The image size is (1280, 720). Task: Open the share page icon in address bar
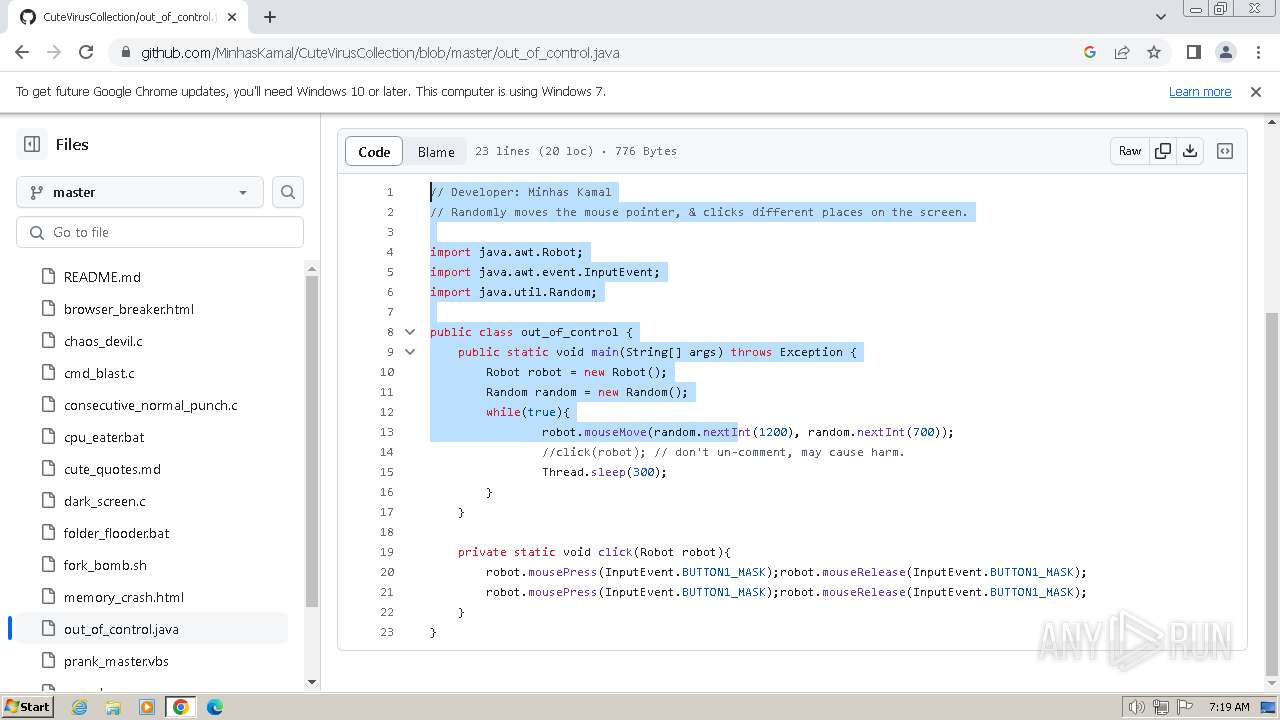pyautogui.click(x=1122, y=52)
